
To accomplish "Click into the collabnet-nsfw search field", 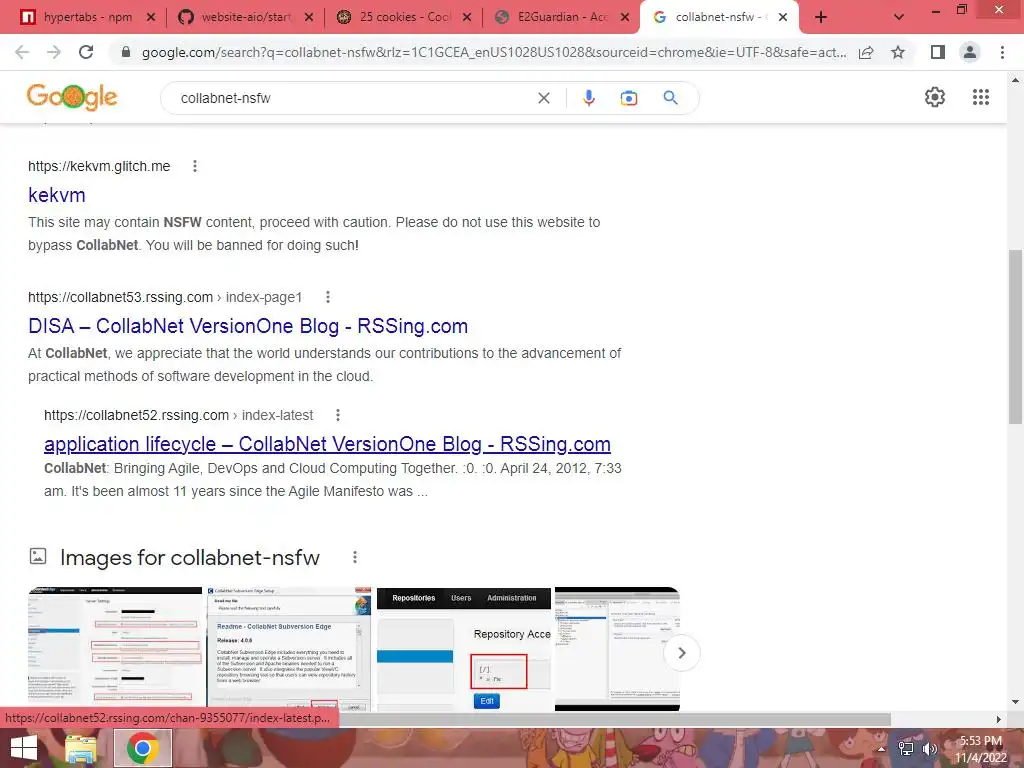I will tap(353, 98).
